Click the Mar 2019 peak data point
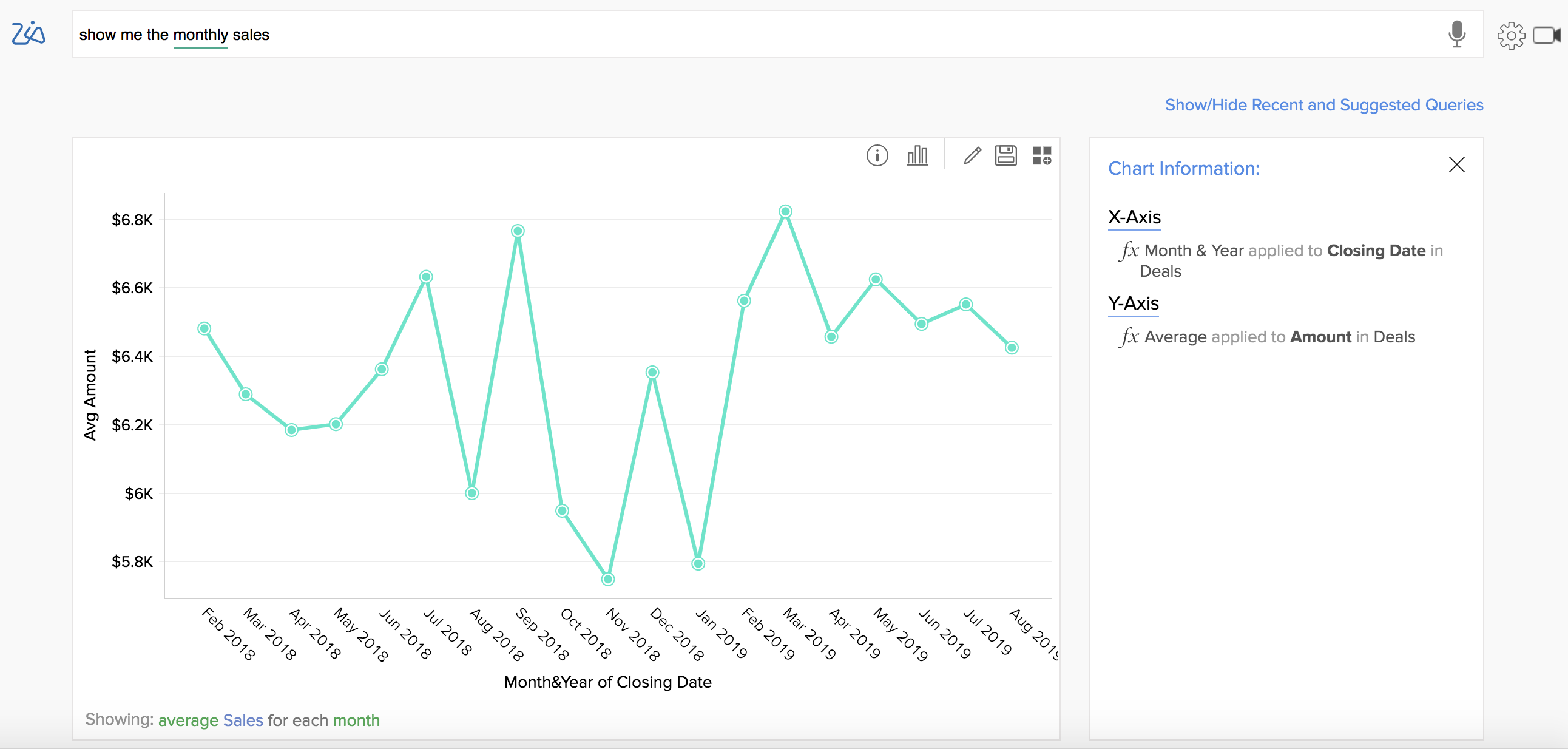This screenshot has width=1568, height=749. tap(785, 211)
